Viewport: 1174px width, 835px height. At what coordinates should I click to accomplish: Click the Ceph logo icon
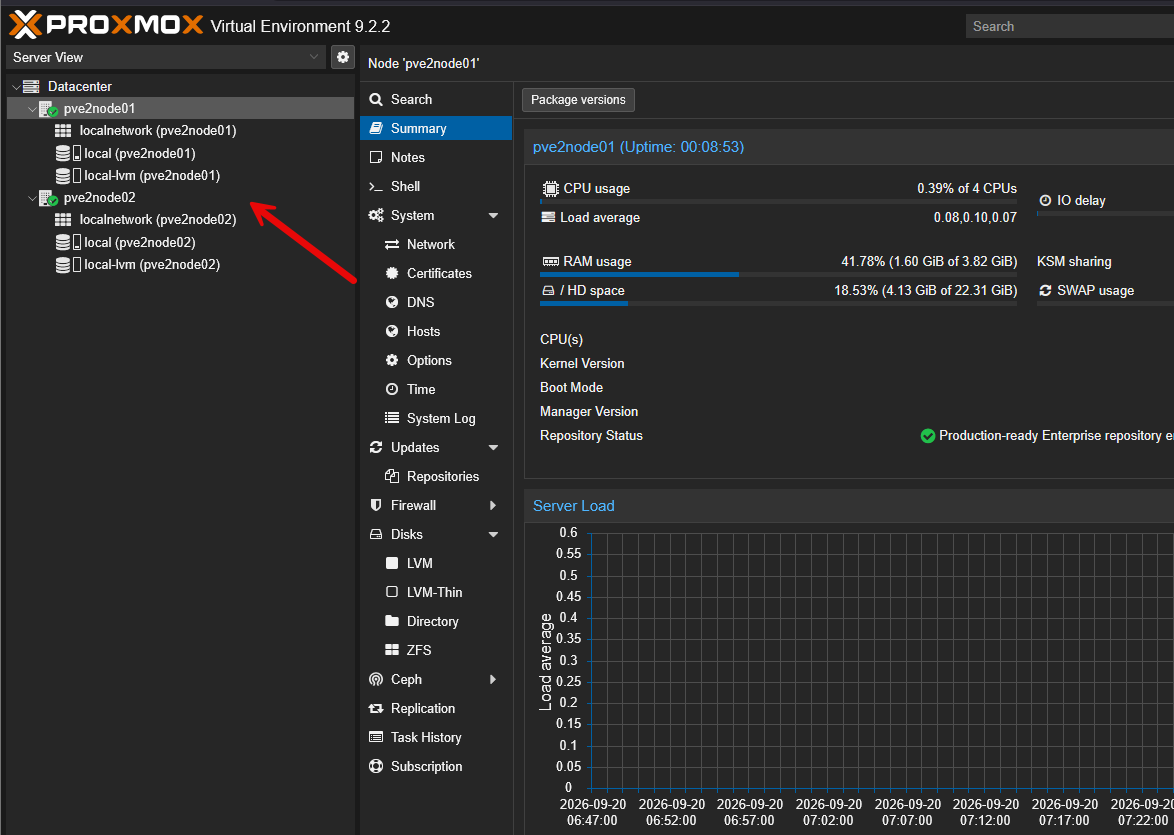376,679
